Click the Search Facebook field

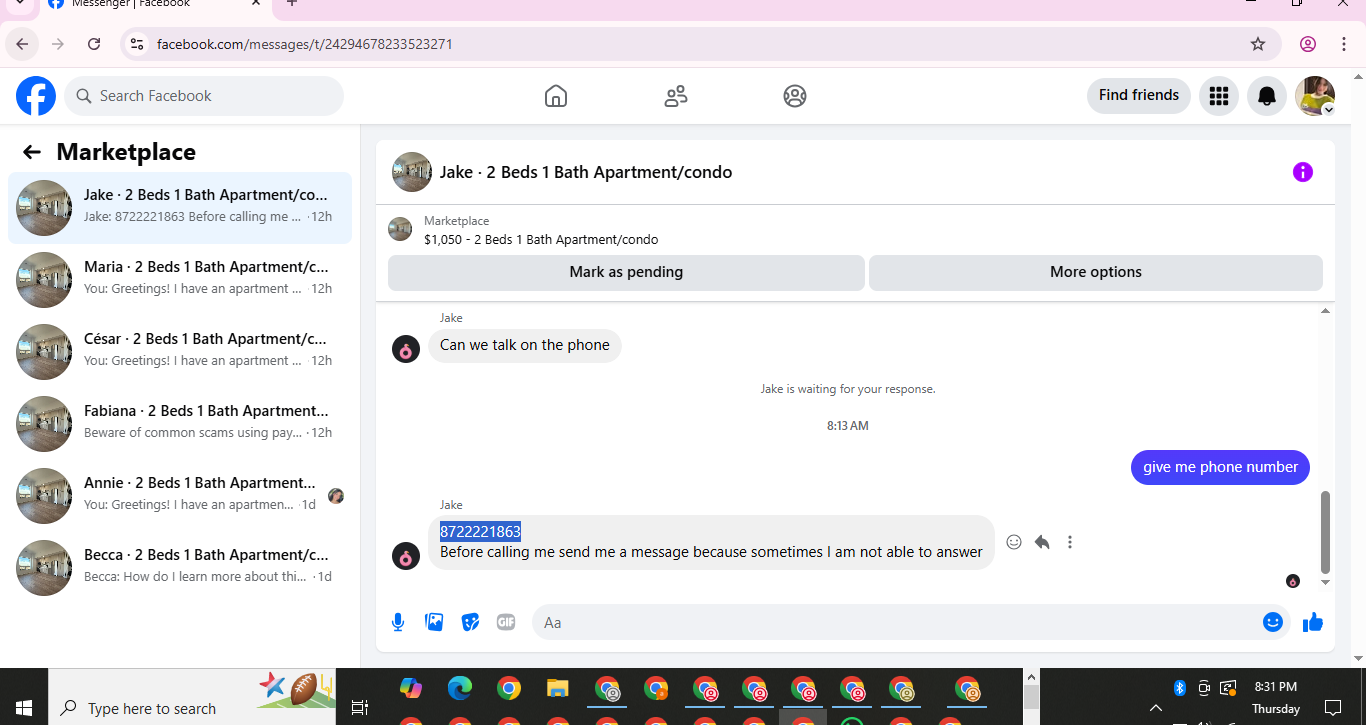[x=204, y=96]
